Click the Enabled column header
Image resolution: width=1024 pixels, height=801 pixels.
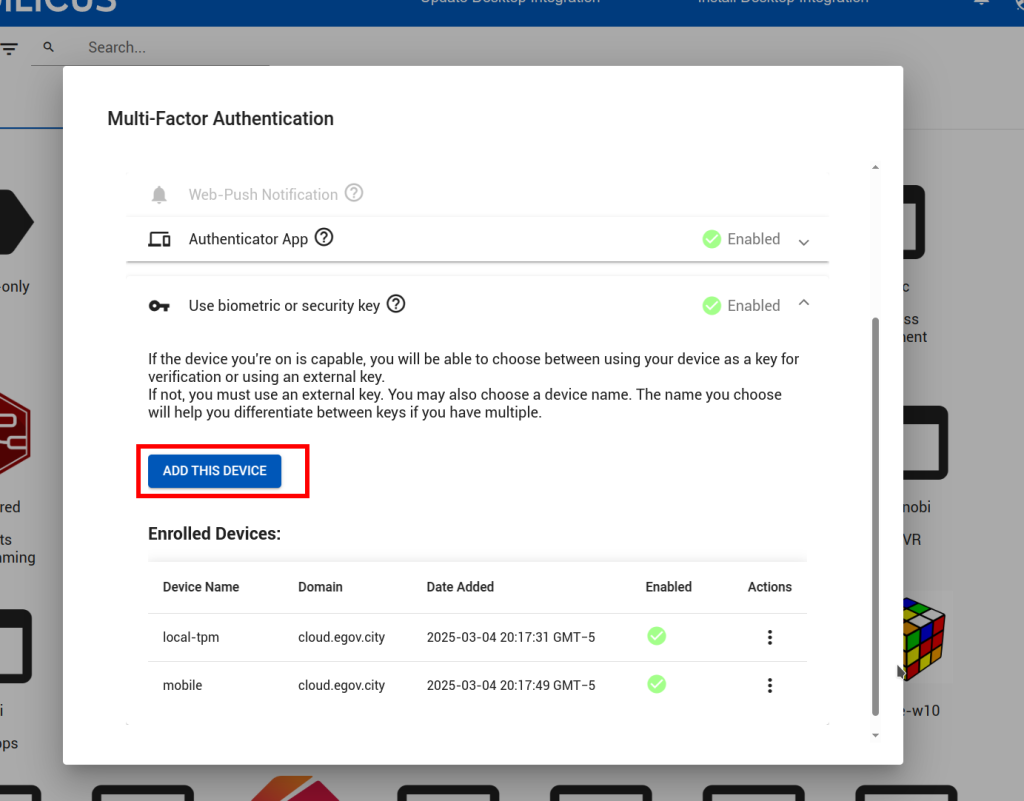coord(669,587)
